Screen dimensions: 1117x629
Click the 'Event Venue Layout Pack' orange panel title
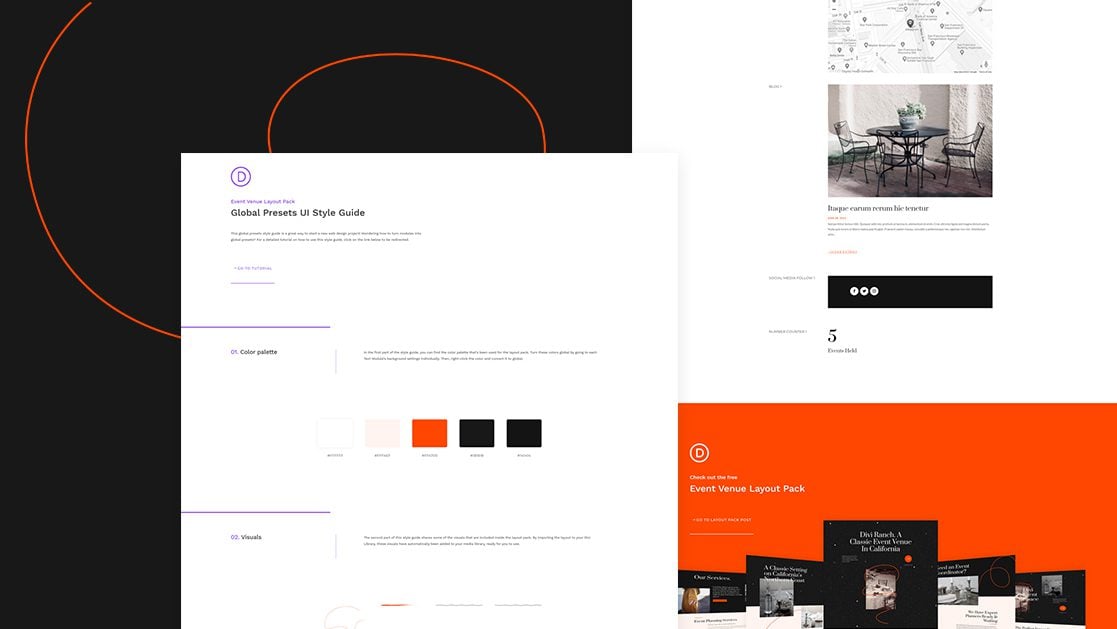[747, 489]
